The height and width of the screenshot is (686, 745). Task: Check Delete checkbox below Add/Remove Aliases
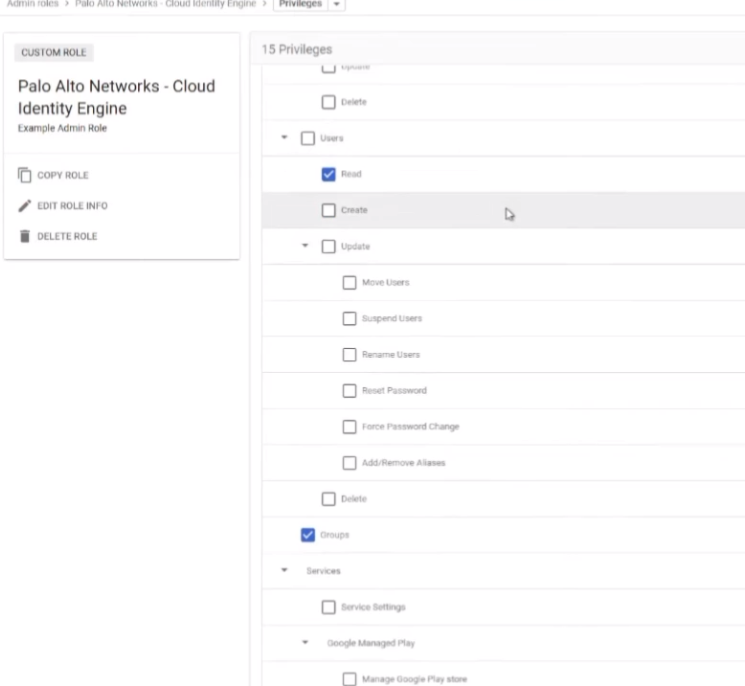point(328,499)
